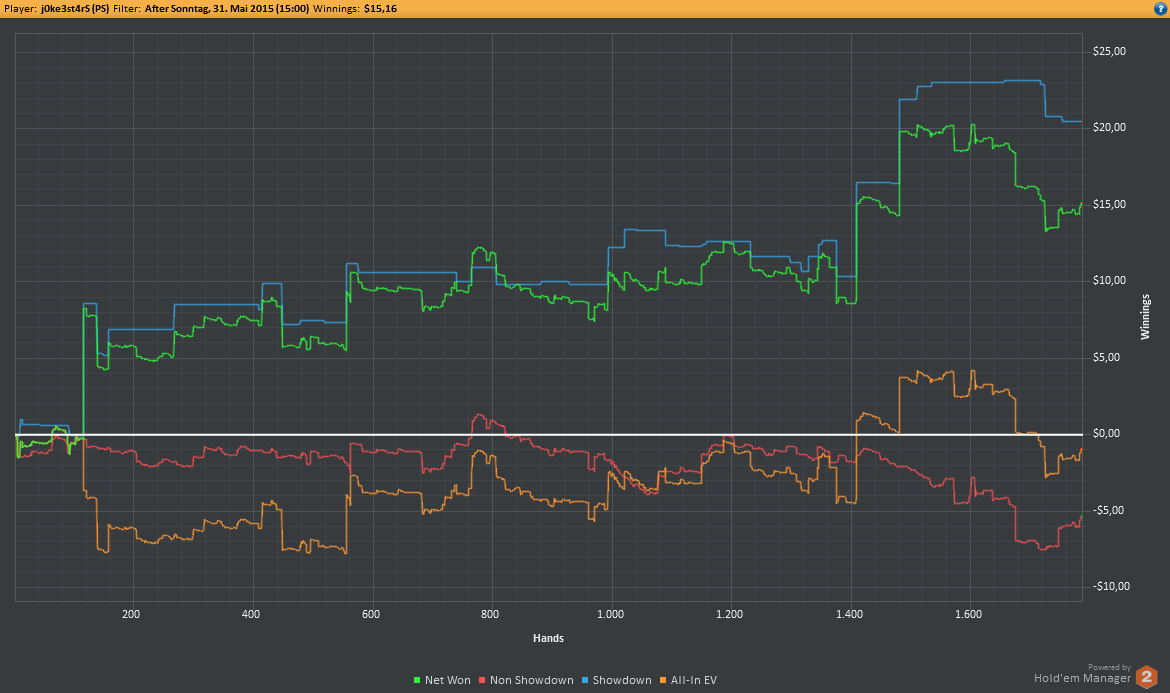Click the red Non Showdown color square
This screenshot has width=1170, height=693.
(482, 680)
